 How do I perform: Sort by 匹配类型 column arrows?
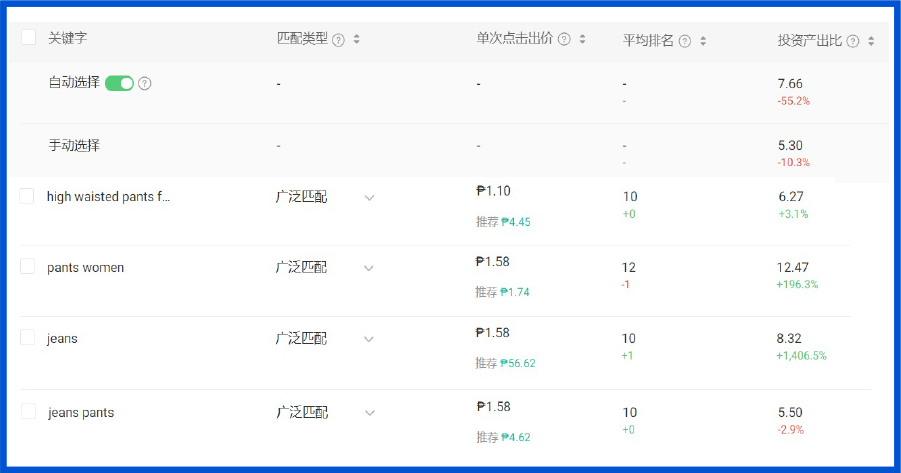coord(356,39)
